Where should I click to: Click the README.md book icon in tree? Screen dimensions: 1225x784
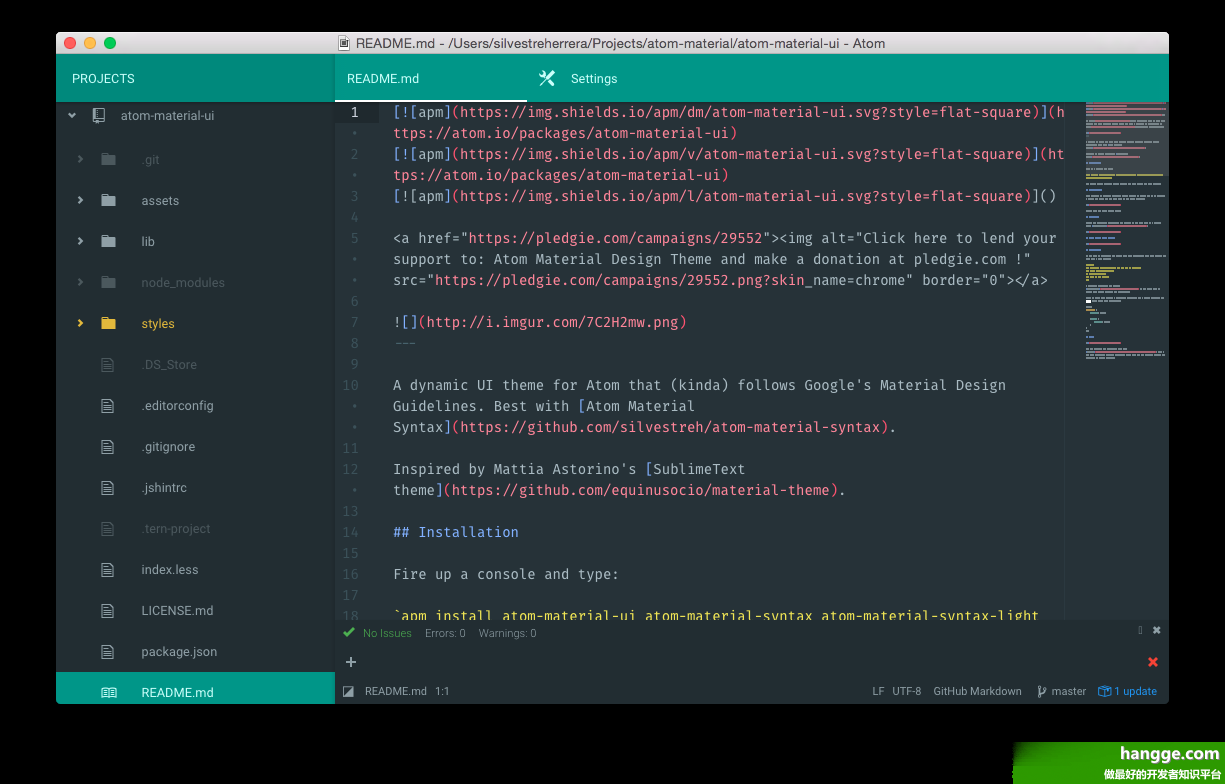point(108,692)
